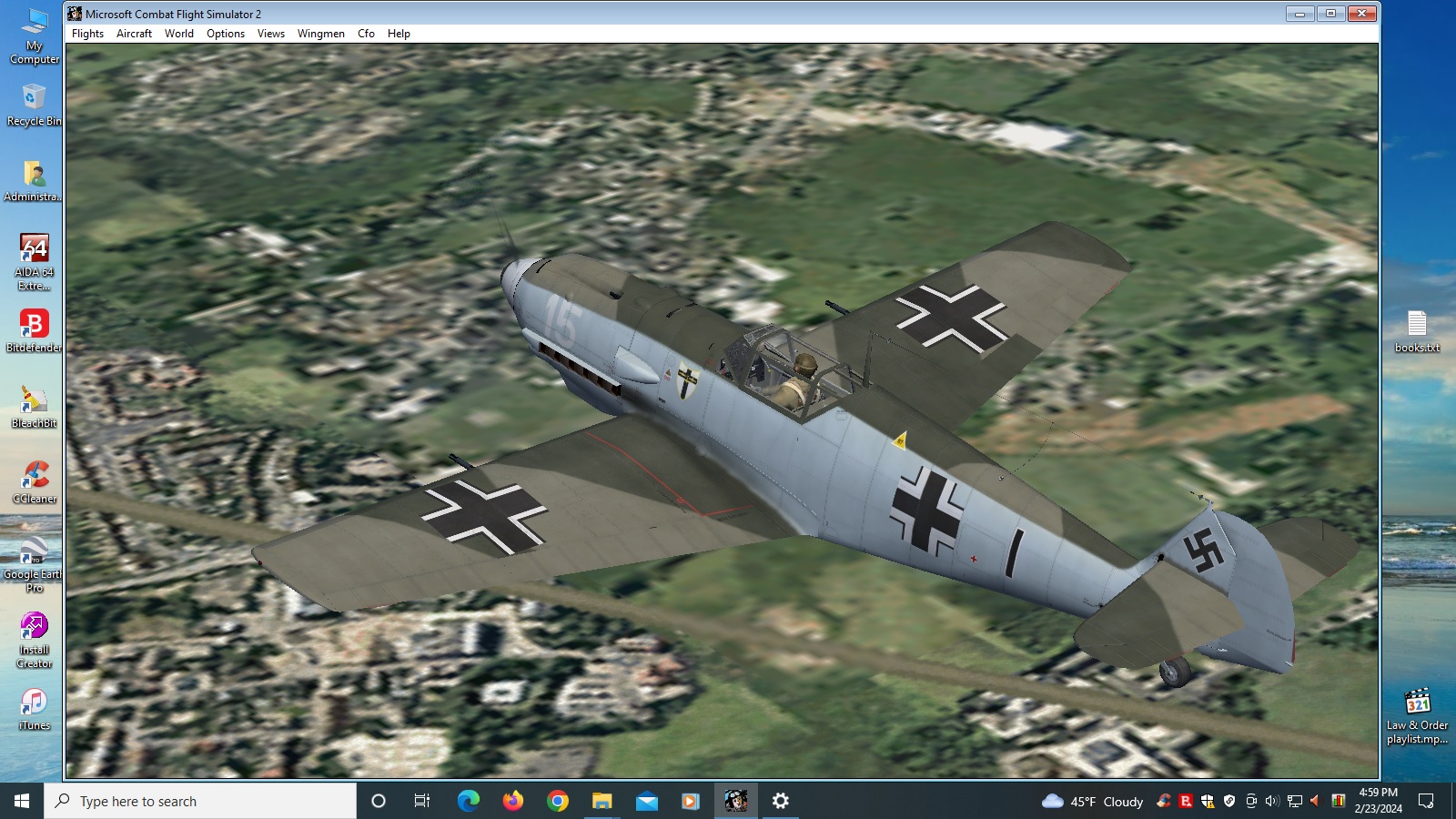Select the Install Creator desktop shortcut

coord(34,640)
